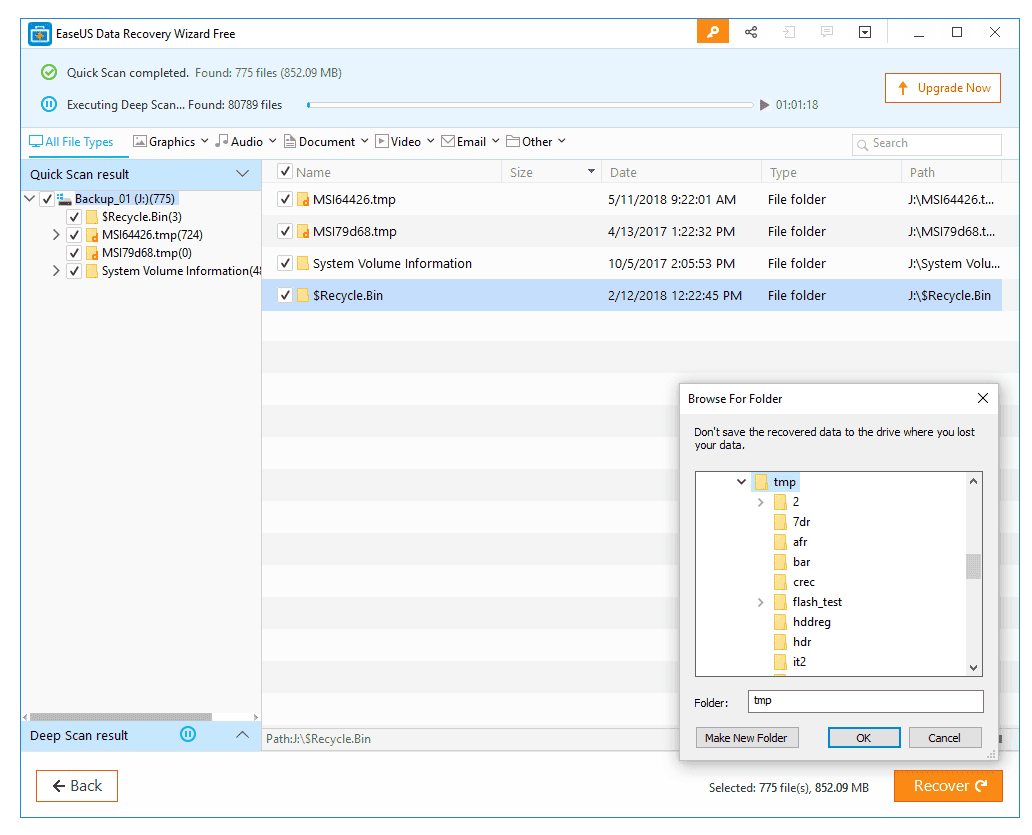Click the Back button
Image resolution: width=1032 pixels, height=835 pixels.
click(x=77, y=786)
